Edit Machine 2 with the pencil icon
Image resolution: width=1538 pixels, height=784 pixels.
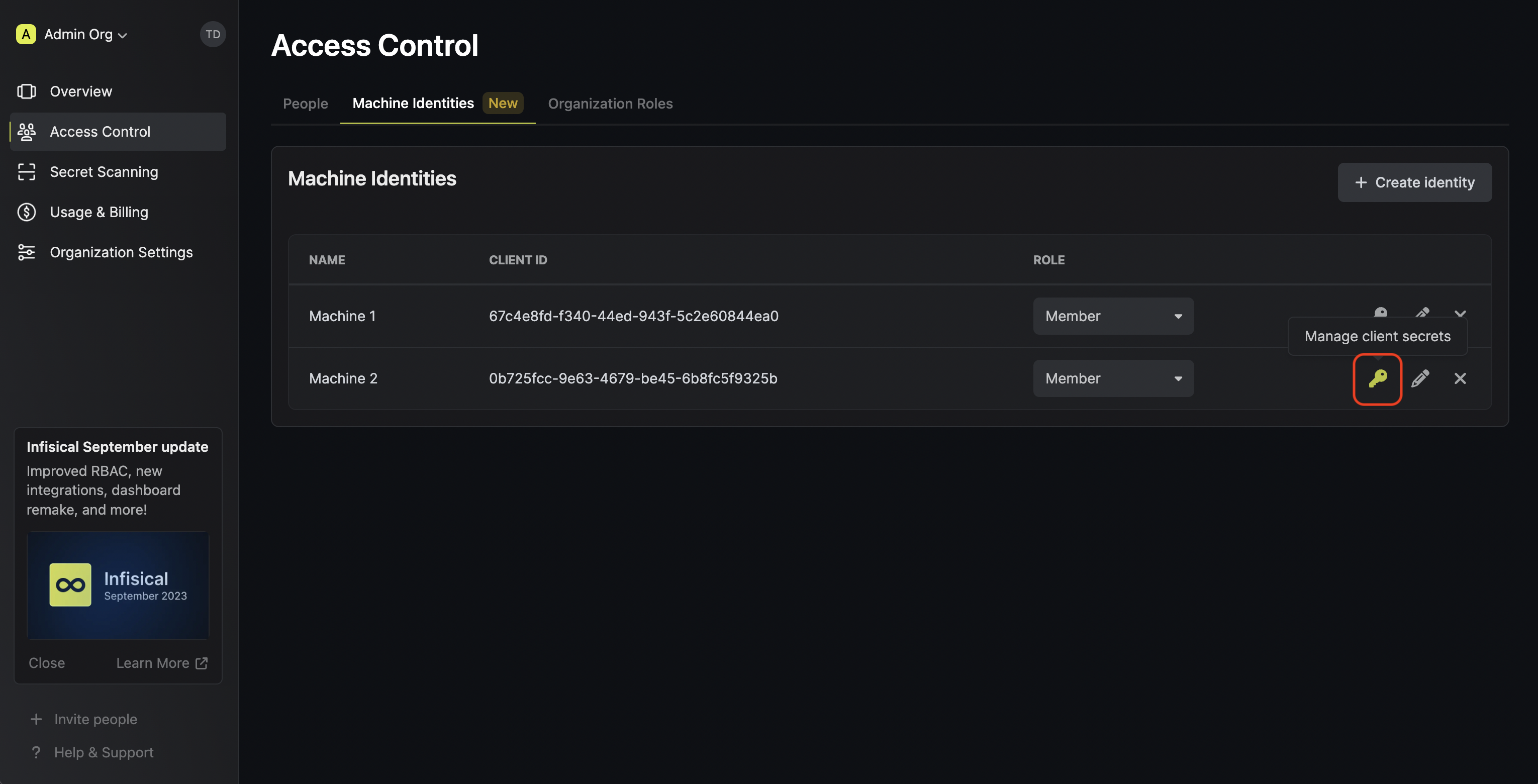pos(1420,378)
